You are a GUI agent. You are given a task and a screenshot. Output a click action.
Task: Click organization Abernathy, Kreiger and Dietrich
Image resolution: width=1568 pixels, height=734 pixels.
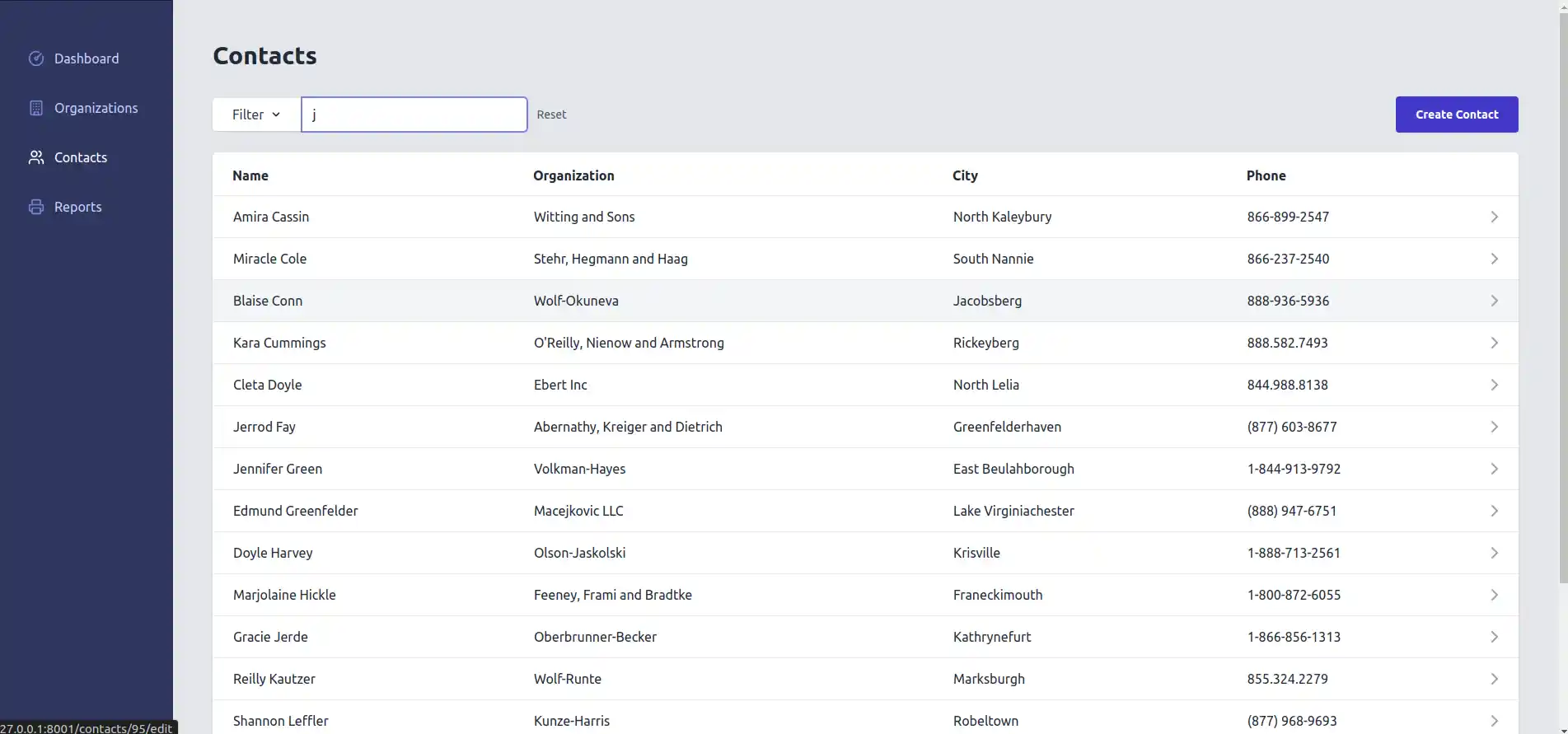[628, 427]
